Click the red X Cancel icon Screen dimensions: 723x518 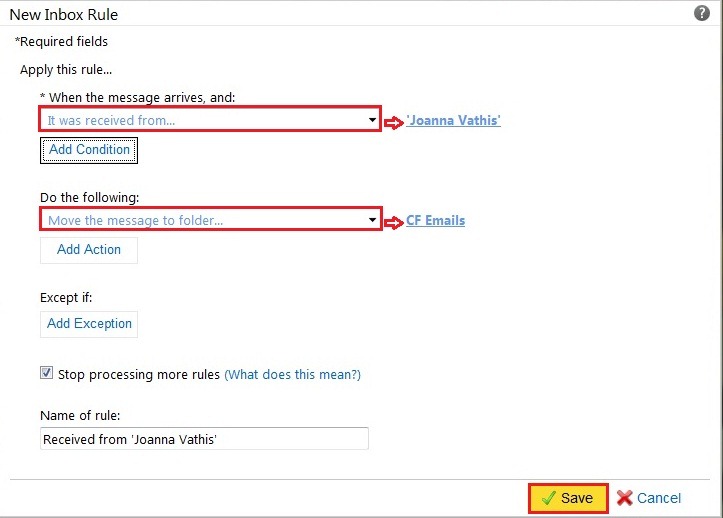click(x=625, y=498)
